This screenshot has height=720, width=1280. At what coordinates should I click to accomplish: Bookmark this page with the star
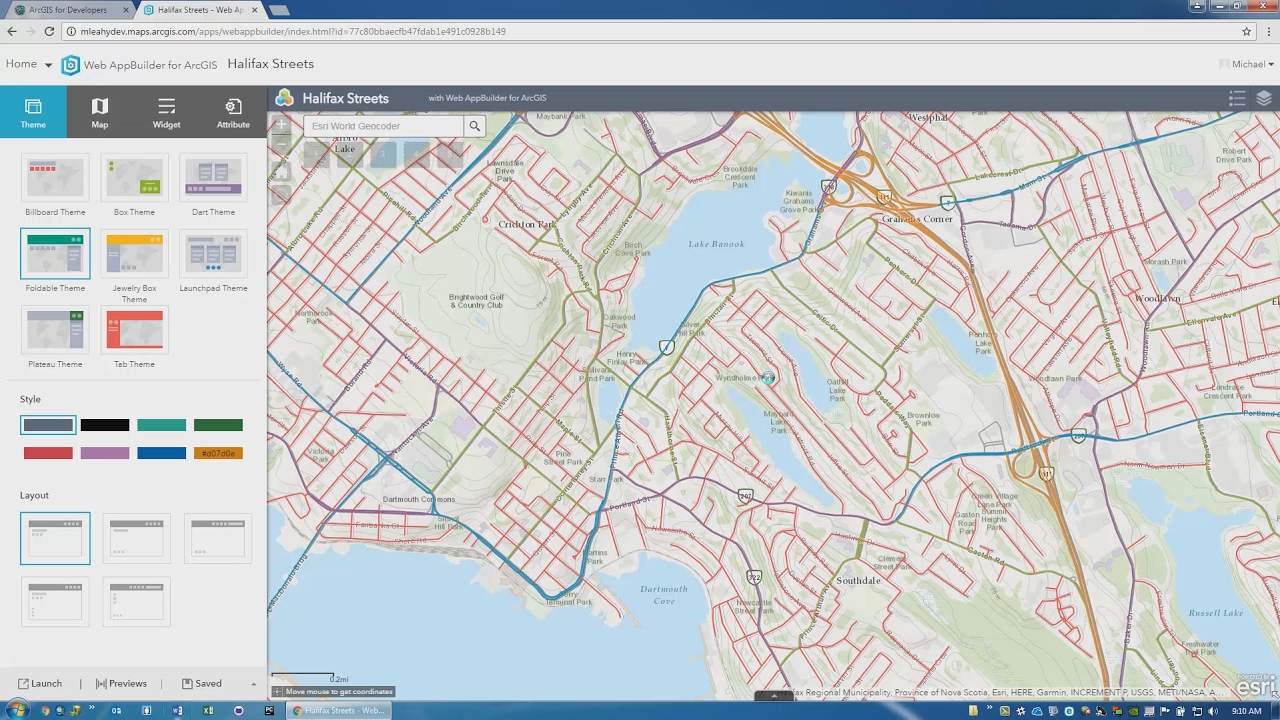click(1246, 32)
